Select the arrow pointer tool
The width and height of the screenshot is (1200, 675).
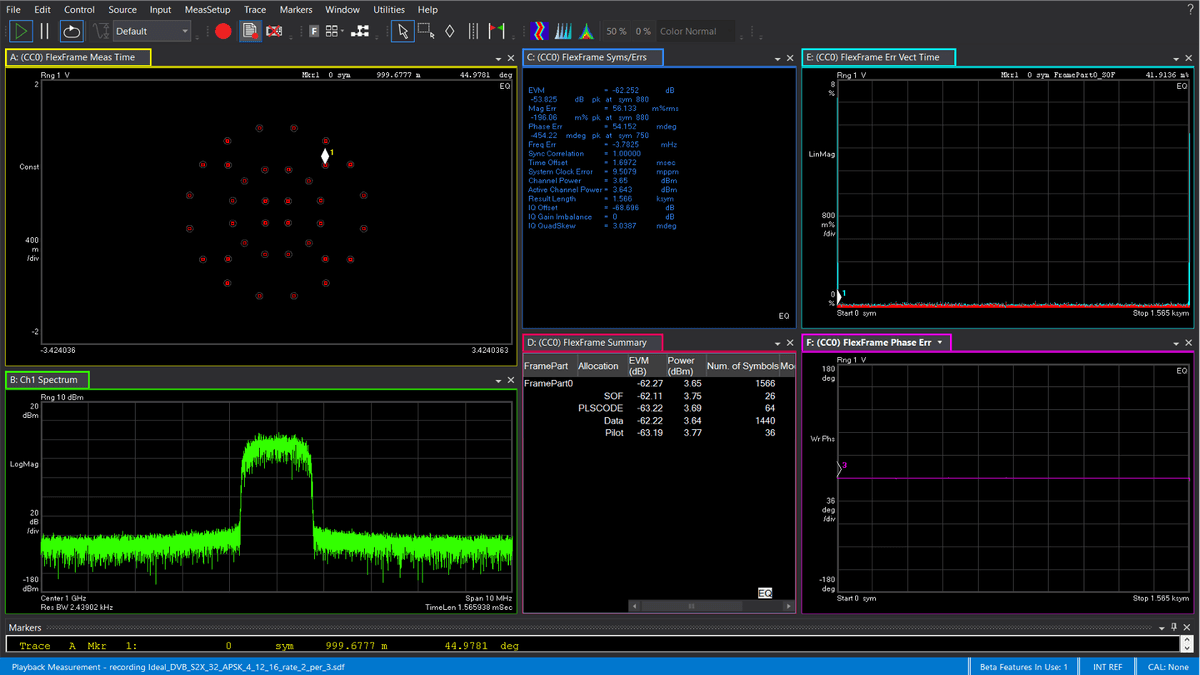coord(401,31)
